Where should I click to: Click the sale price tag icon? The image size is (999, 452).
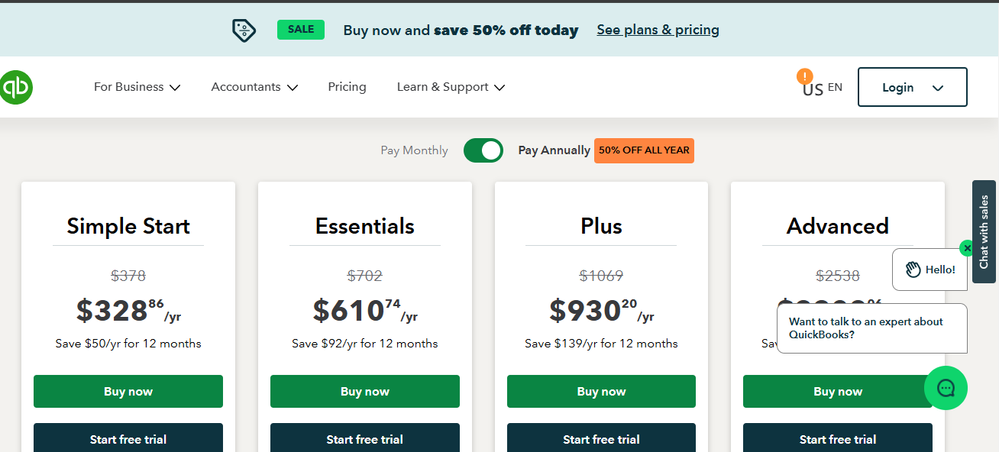tap(244, 30)
